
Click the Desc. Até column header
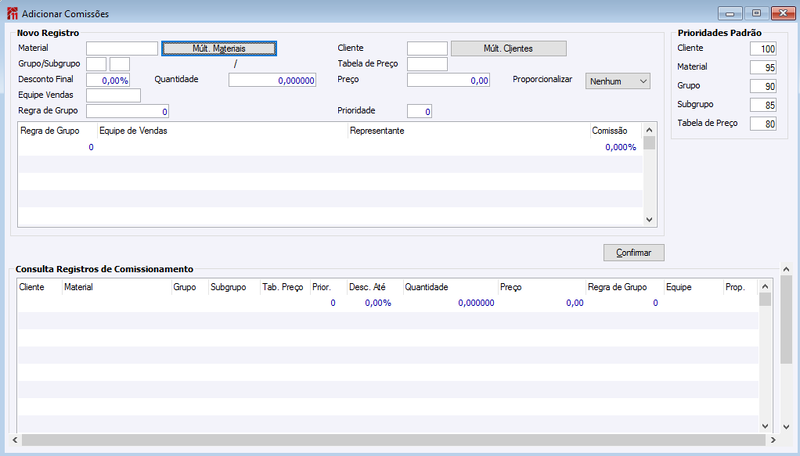pyautogui.click(x=375, y=287)
